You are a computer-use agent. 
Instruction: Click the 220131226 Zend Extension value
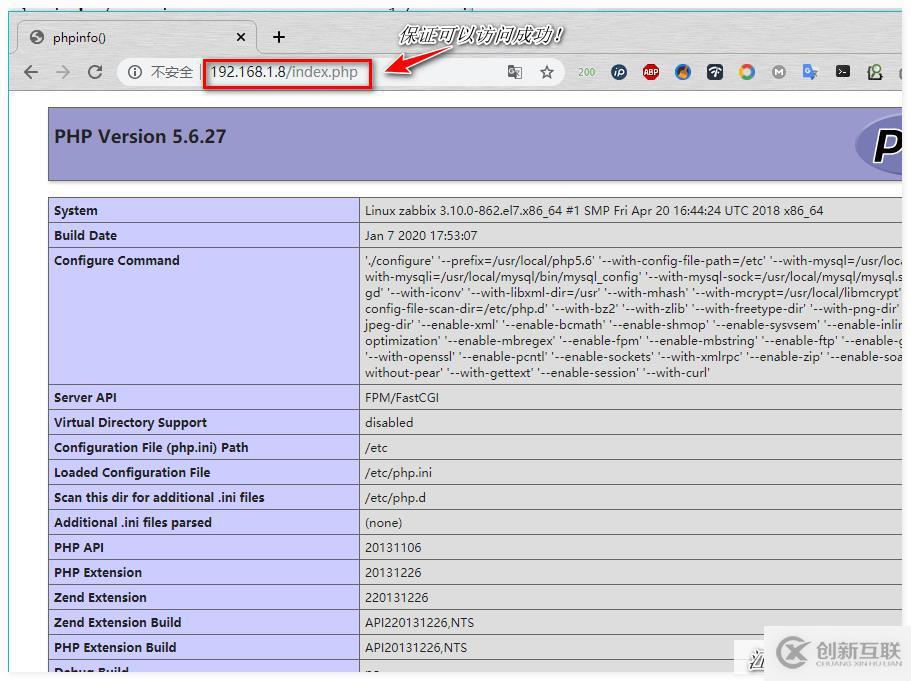[396, 597]
